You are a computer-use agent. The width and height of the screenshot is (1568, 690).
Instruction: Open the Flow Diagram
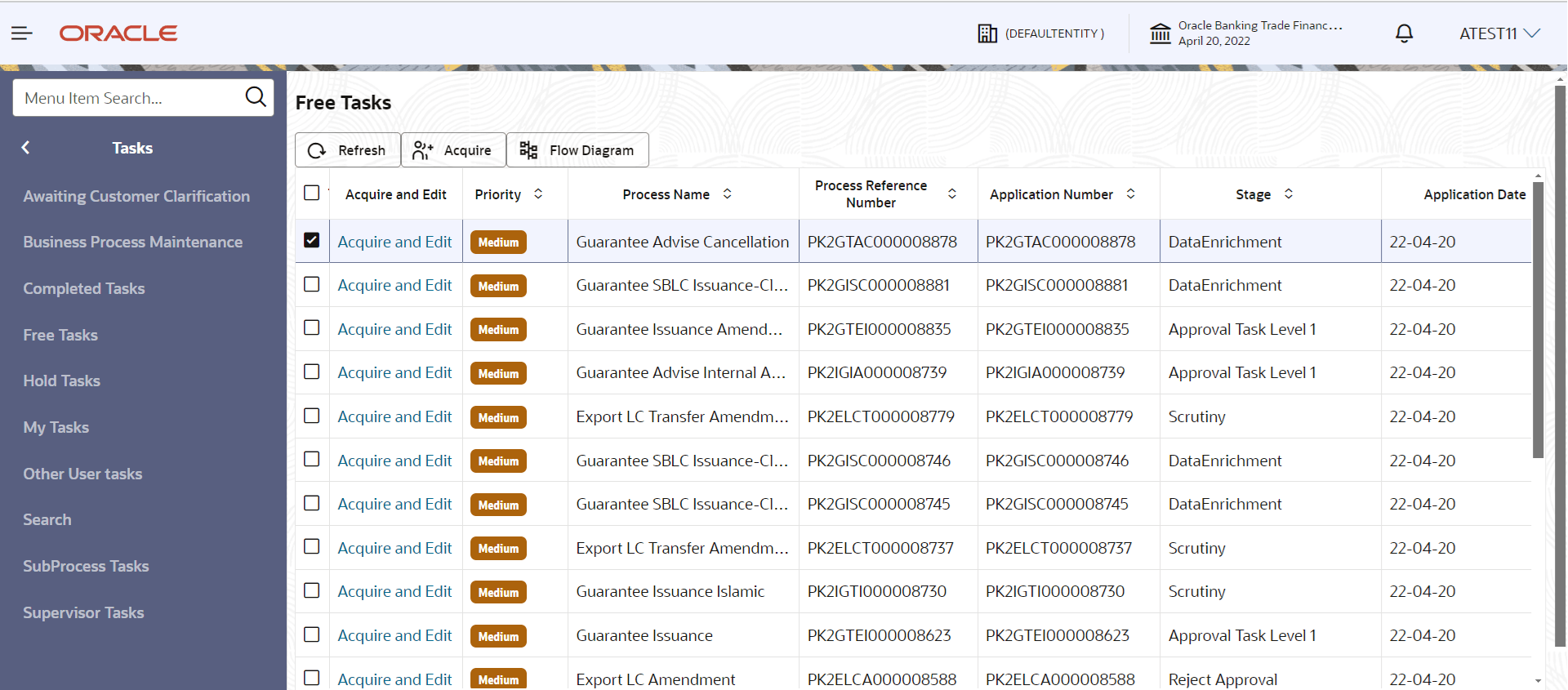pos(577,150)
